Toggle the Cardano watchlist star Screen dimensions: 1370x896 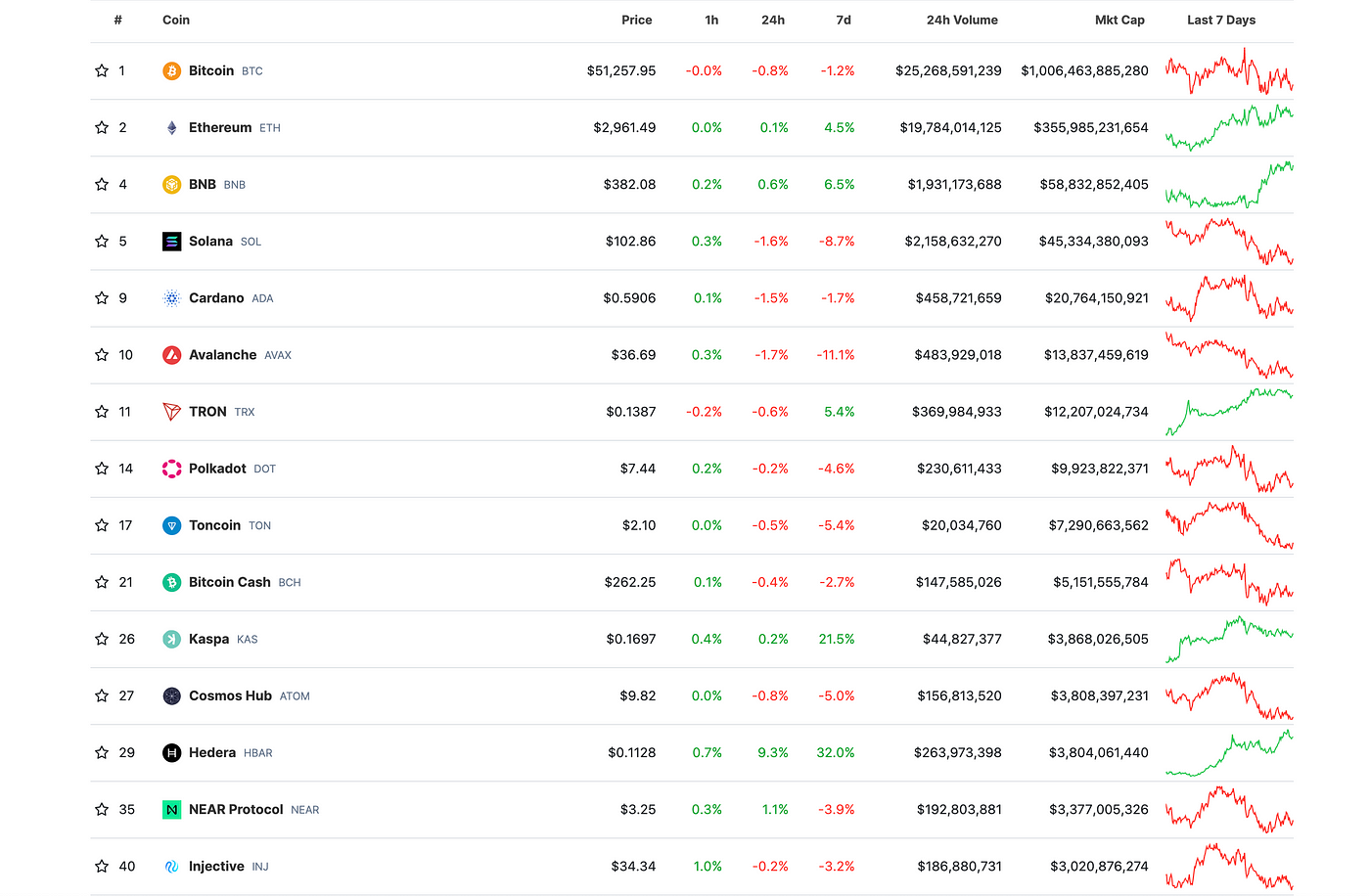(x=102, y=297)
